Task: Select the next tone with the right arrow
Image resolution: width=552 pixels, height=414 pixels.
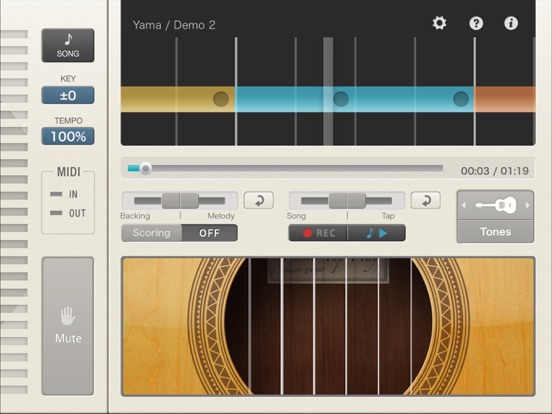Action: click(527, 205)
